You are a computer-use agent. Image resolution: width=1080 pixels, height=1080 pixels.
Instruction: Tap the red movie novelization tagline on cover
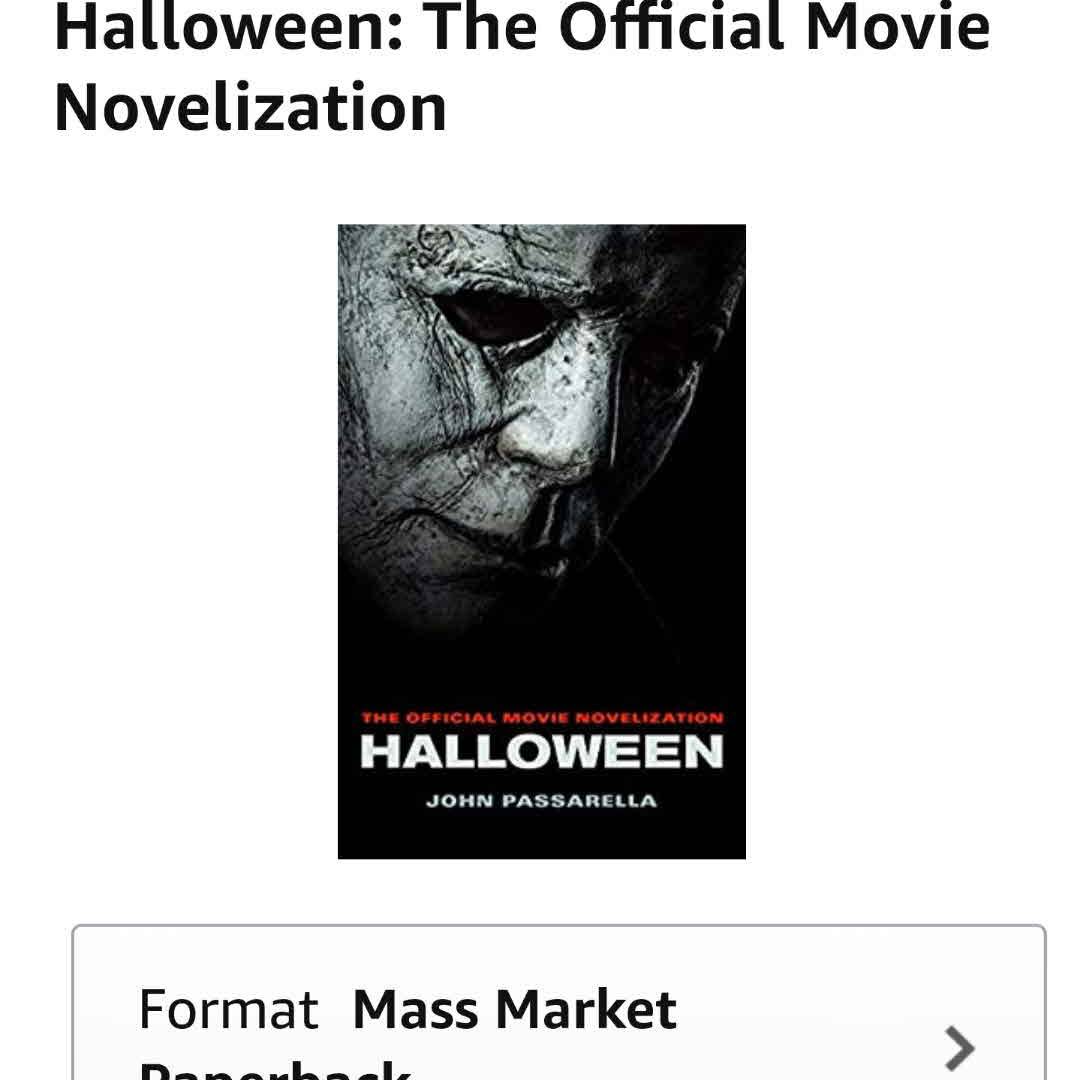(541, 717)
